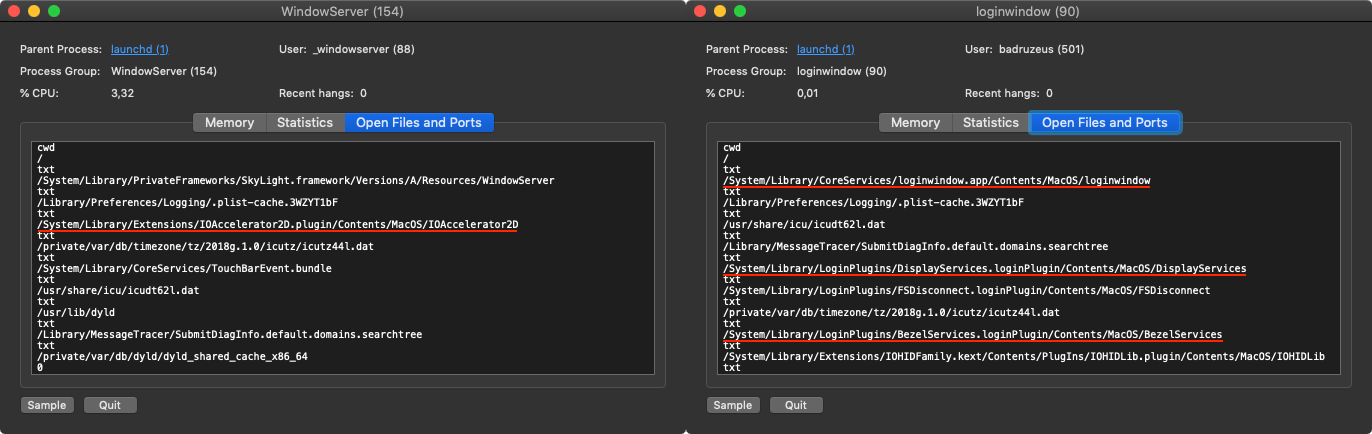Screen dimensions: 1372x434
Task: Click the loginwindow (90) window title
Action: tap(1028, 11)
